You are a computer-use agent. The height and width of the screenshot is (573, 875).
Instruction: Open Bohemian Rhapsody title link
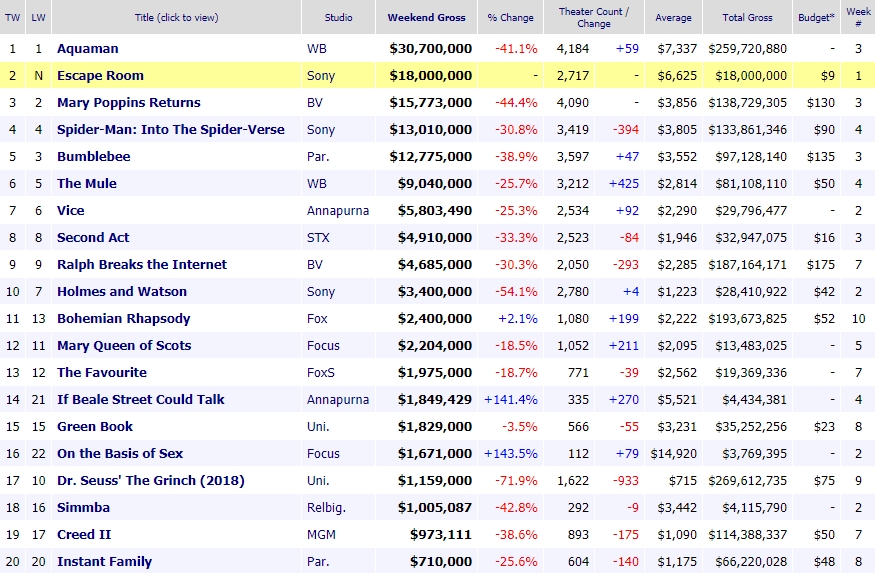(x=123, y=319)
